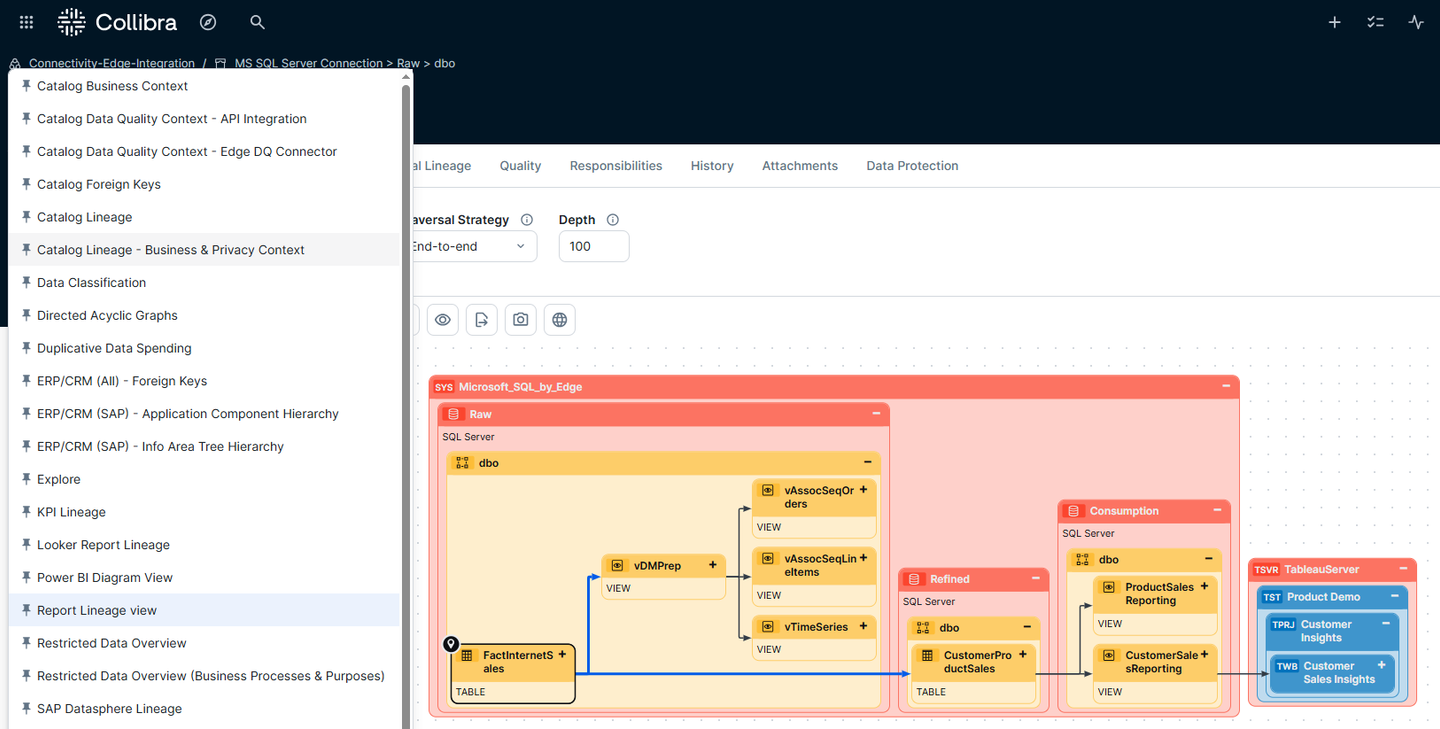Set the Depth value input field
Image resolution: width=1440 pixels, height=729 pixels.
tap(594, 246)
